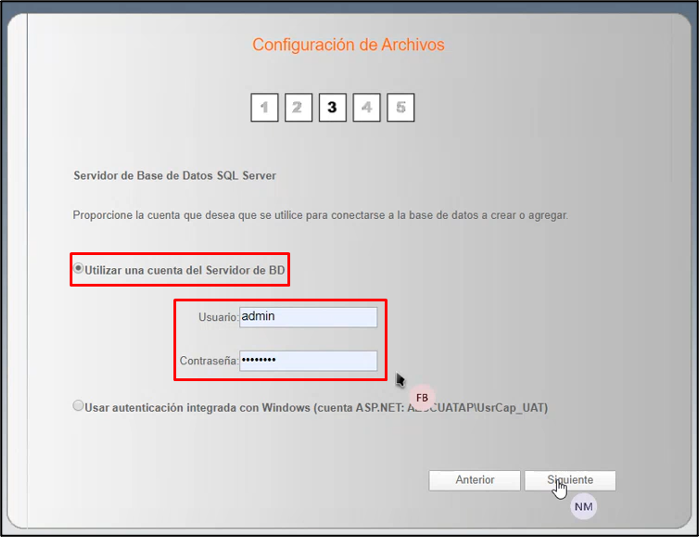Click the NM avatar badge
The width and height of the screenshot is (700, 538).
click(x=583, y=507)
